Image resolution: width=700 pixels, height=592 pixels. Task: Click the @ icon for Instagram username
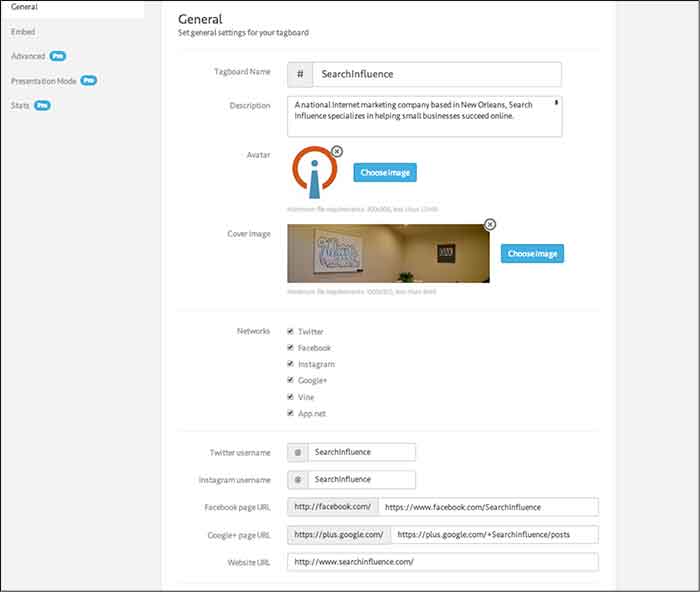[x=298, y=479]
